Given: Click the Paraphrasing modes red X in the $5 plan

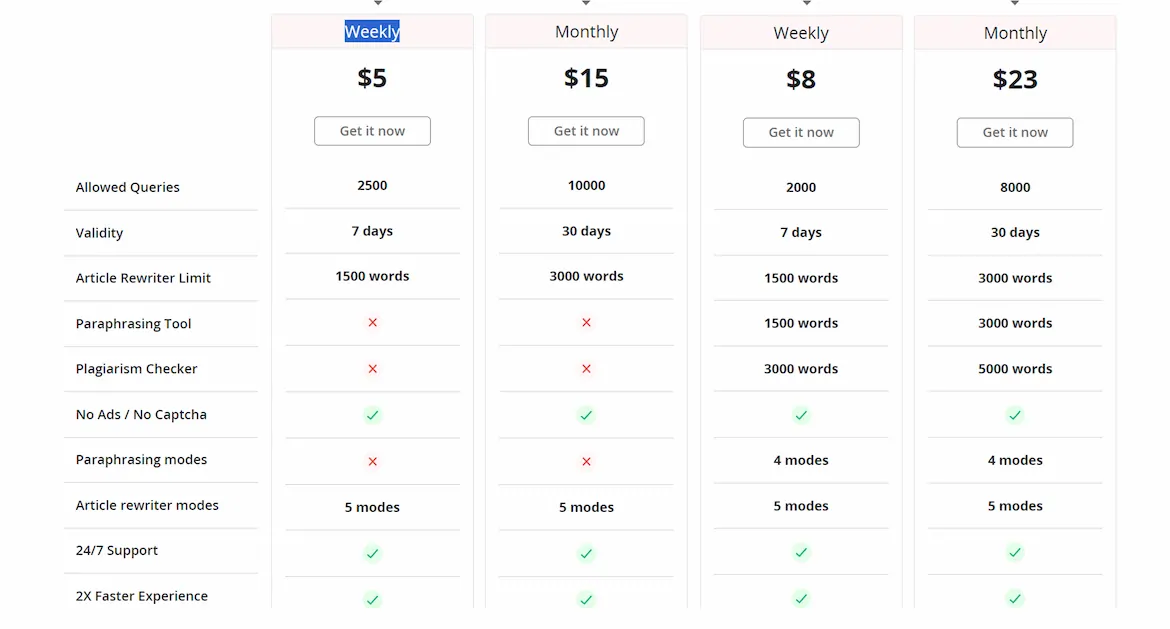Looking at the screenshot, I should click(373, 461).
